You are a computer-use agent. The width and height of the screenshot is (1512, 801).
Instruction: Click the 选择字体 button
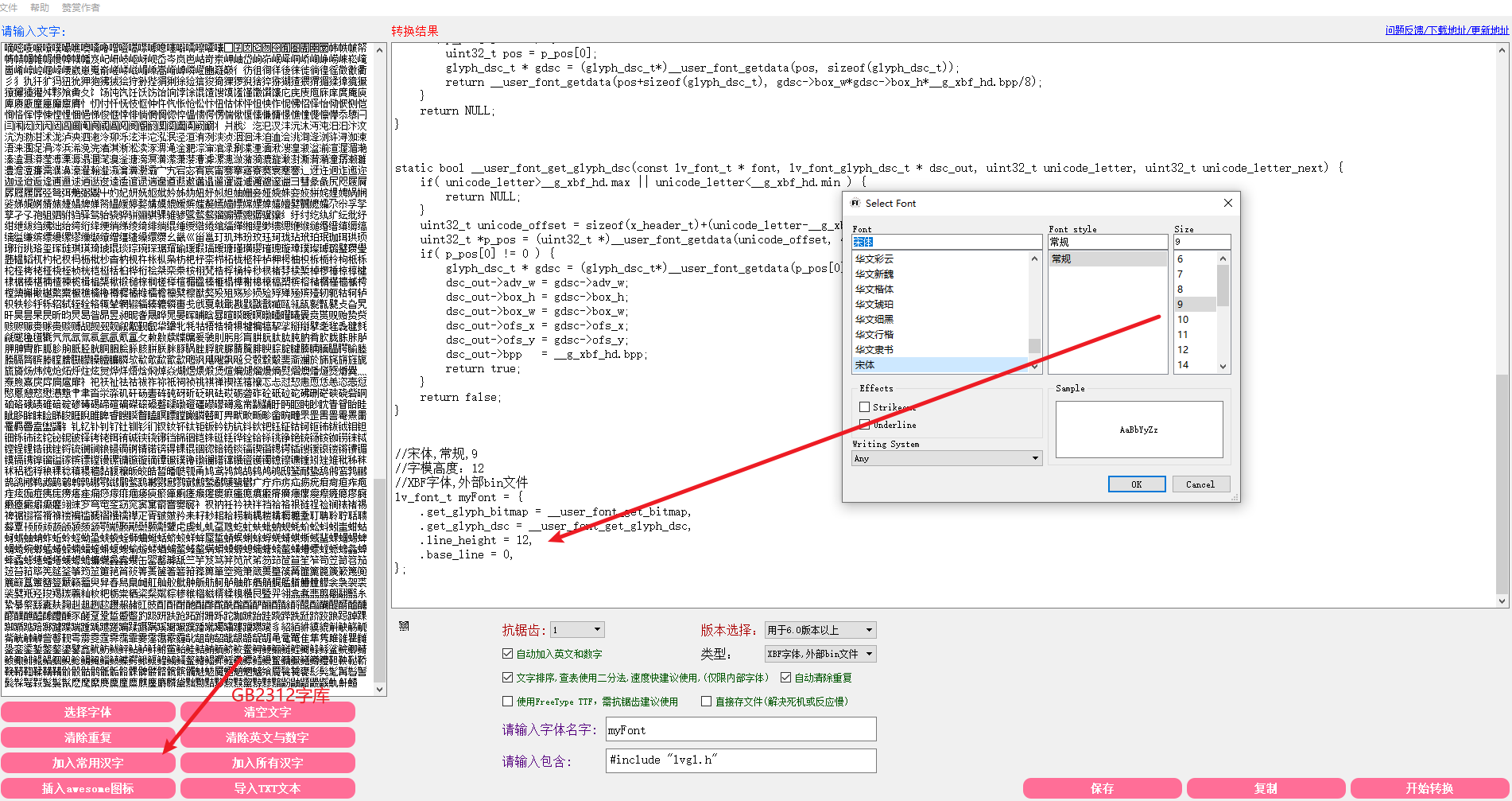click(x=88, y=712)
